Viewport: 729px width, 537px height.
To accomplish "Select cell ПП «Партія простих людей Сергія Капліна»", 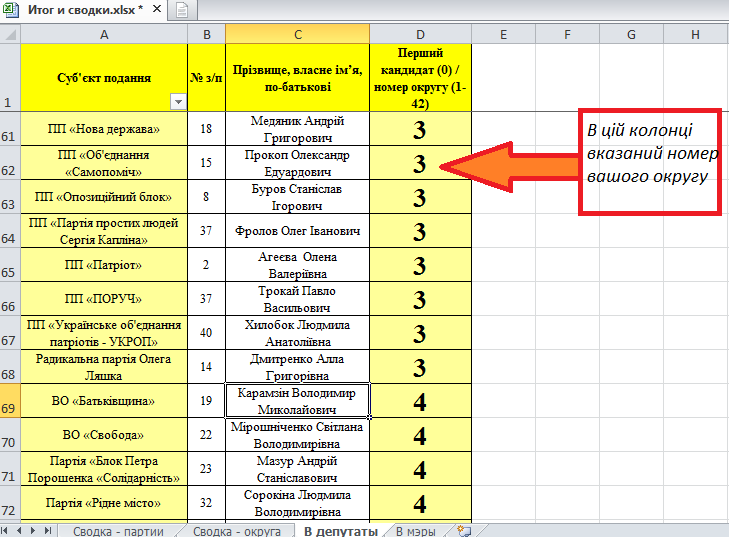I will 104,231.
